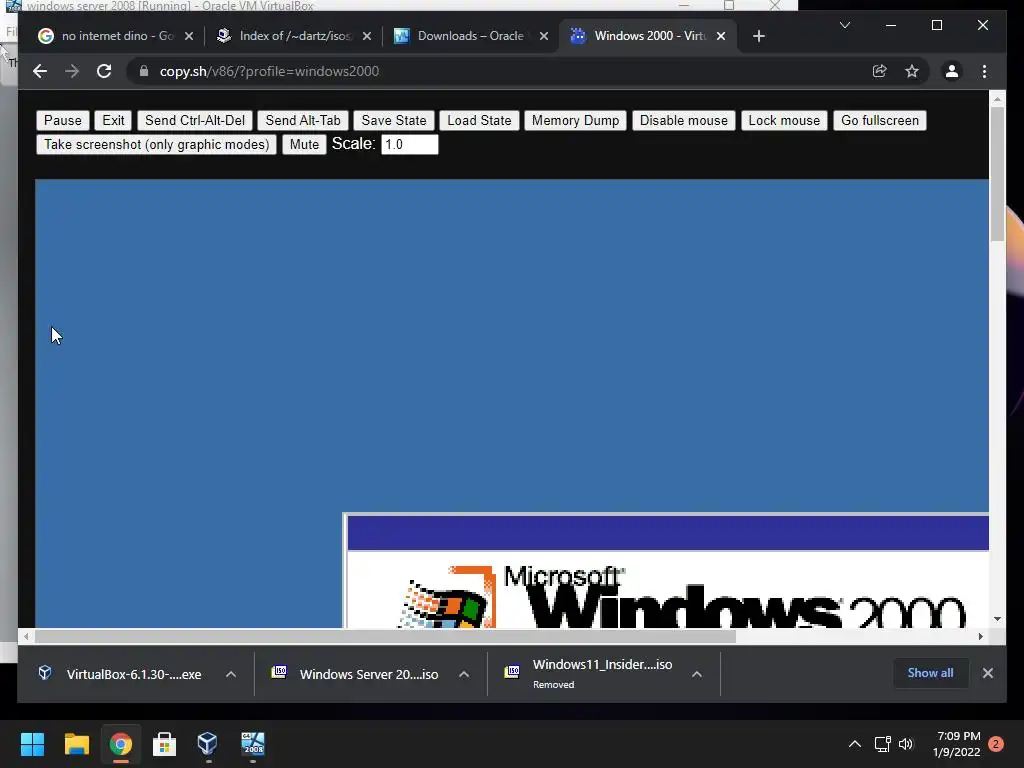
Task: Open a new tab with the plus button
Action: [758, 36]
